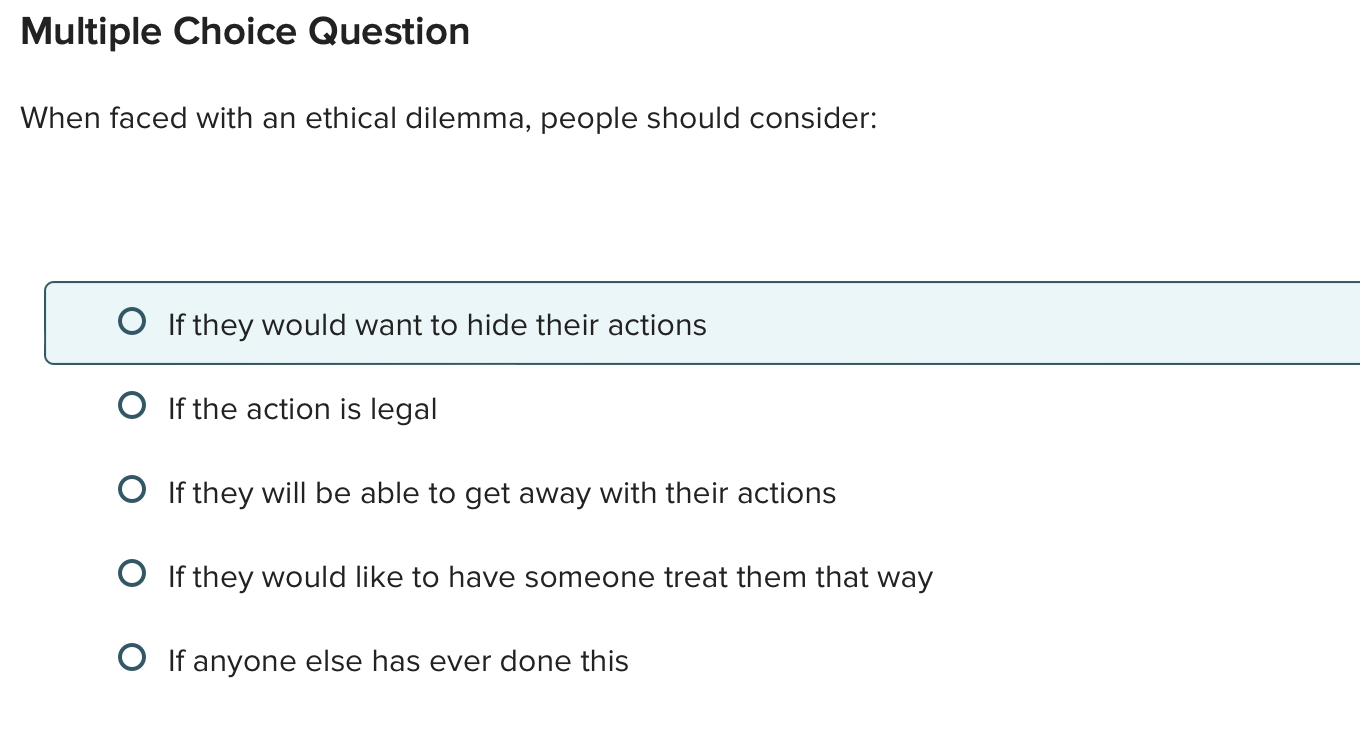Screen dimensions: 1360x740
Task: Click the question prompt text about ethical dilemmas
Action: click(x=449, y=118)
